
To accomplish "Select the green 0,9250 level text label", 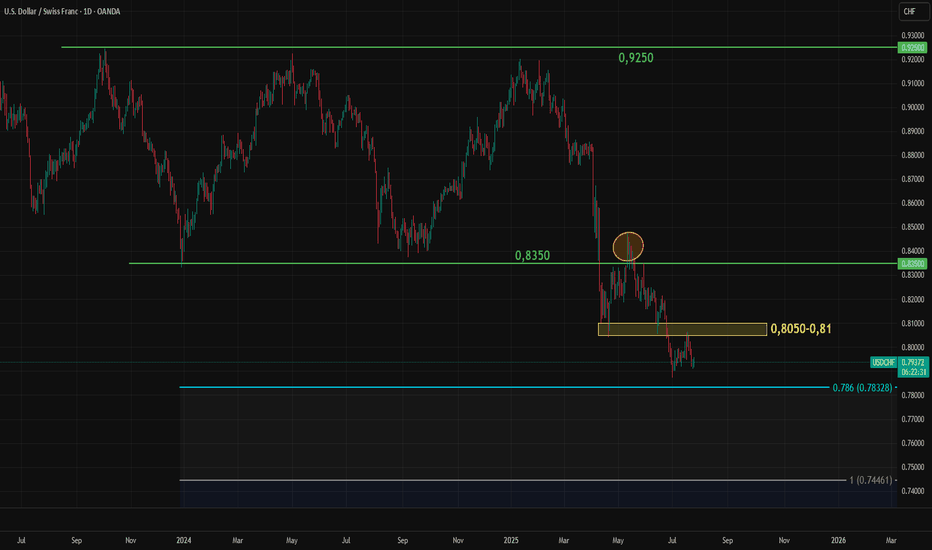I will coord(635,58).
